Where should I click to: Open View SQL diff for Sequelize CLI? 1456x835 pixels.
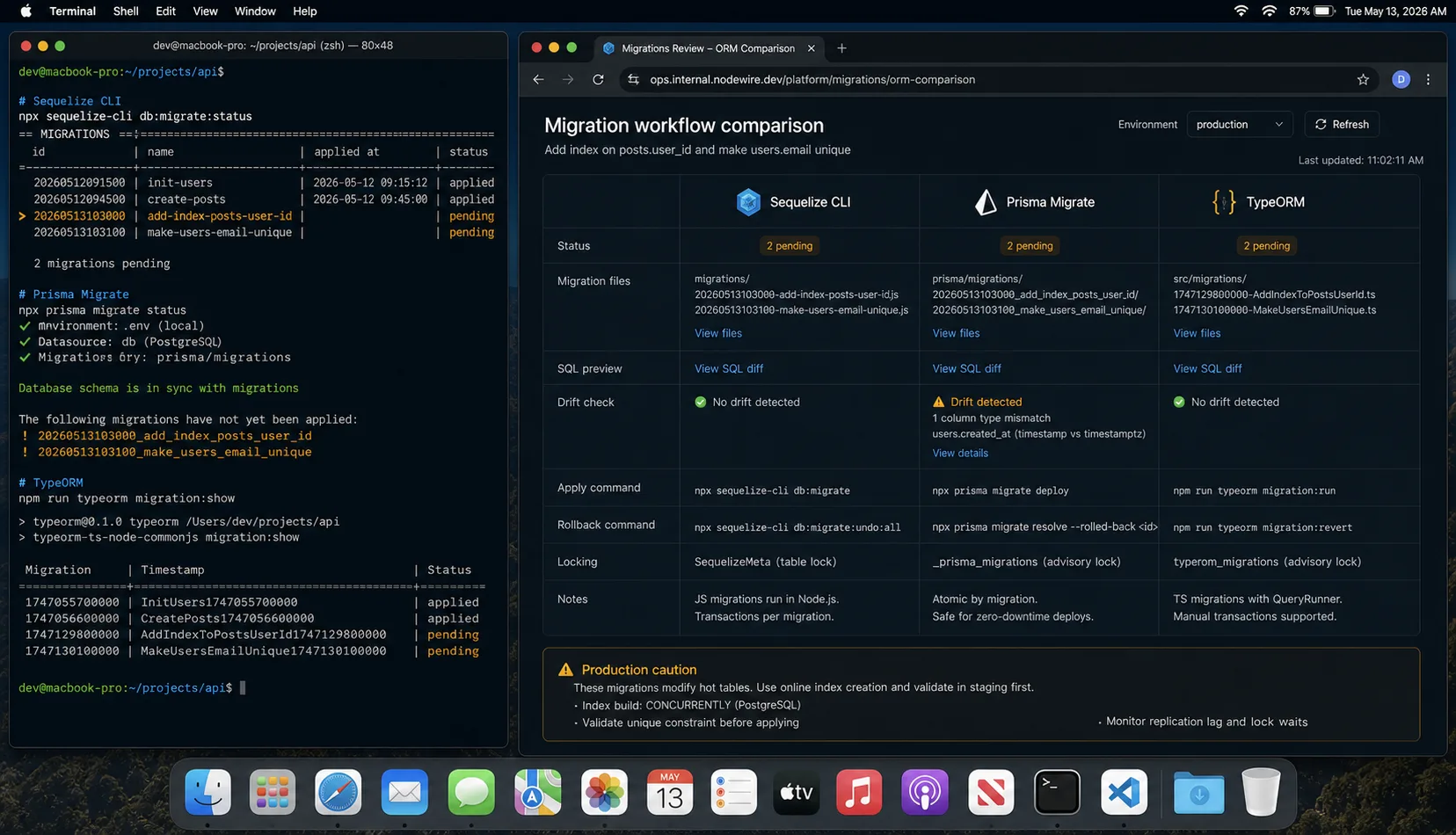pyautogui.click(x=729, y=368)
